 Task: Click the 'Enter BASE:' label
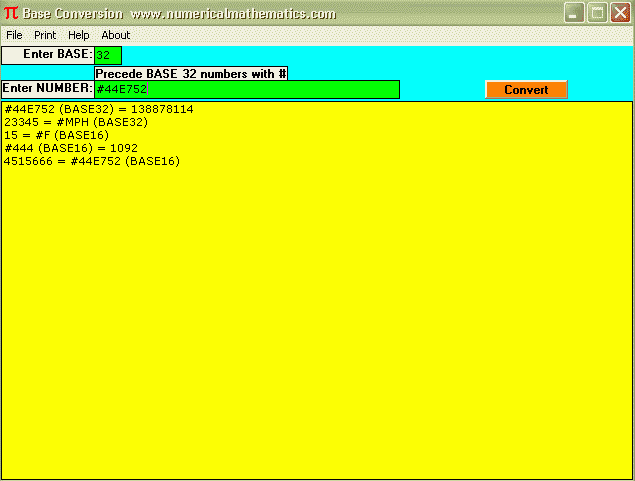point(48,55)
